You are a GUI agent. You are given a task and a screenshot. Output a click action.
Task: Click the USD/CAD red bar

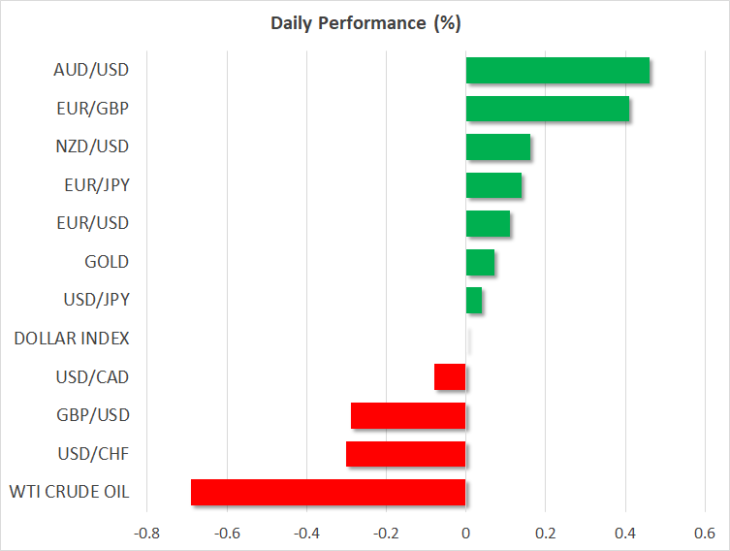(450, 377)
